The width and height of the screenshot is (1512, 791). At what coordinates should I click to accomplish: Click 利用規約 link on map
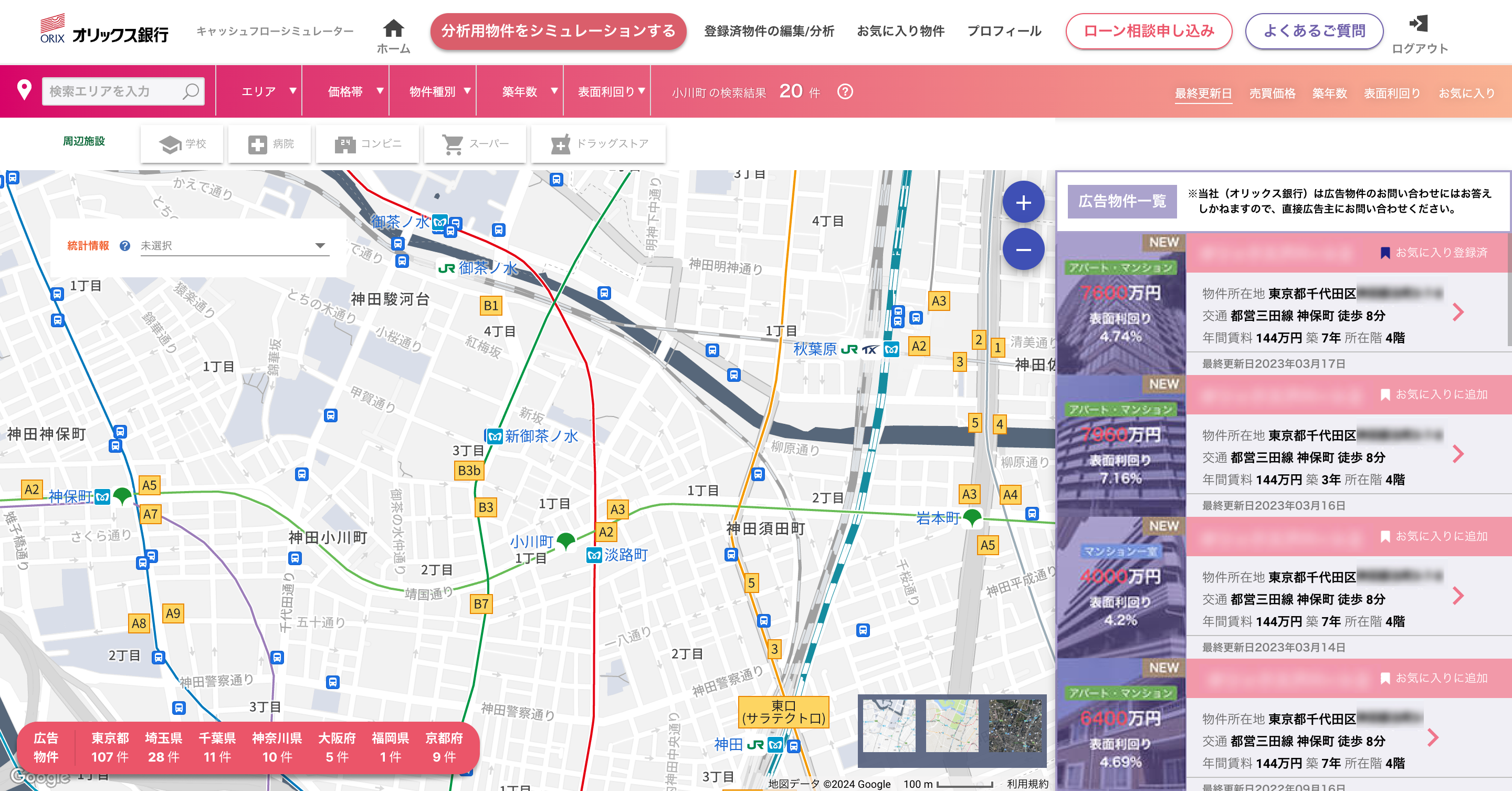[x=1027, y=784]
